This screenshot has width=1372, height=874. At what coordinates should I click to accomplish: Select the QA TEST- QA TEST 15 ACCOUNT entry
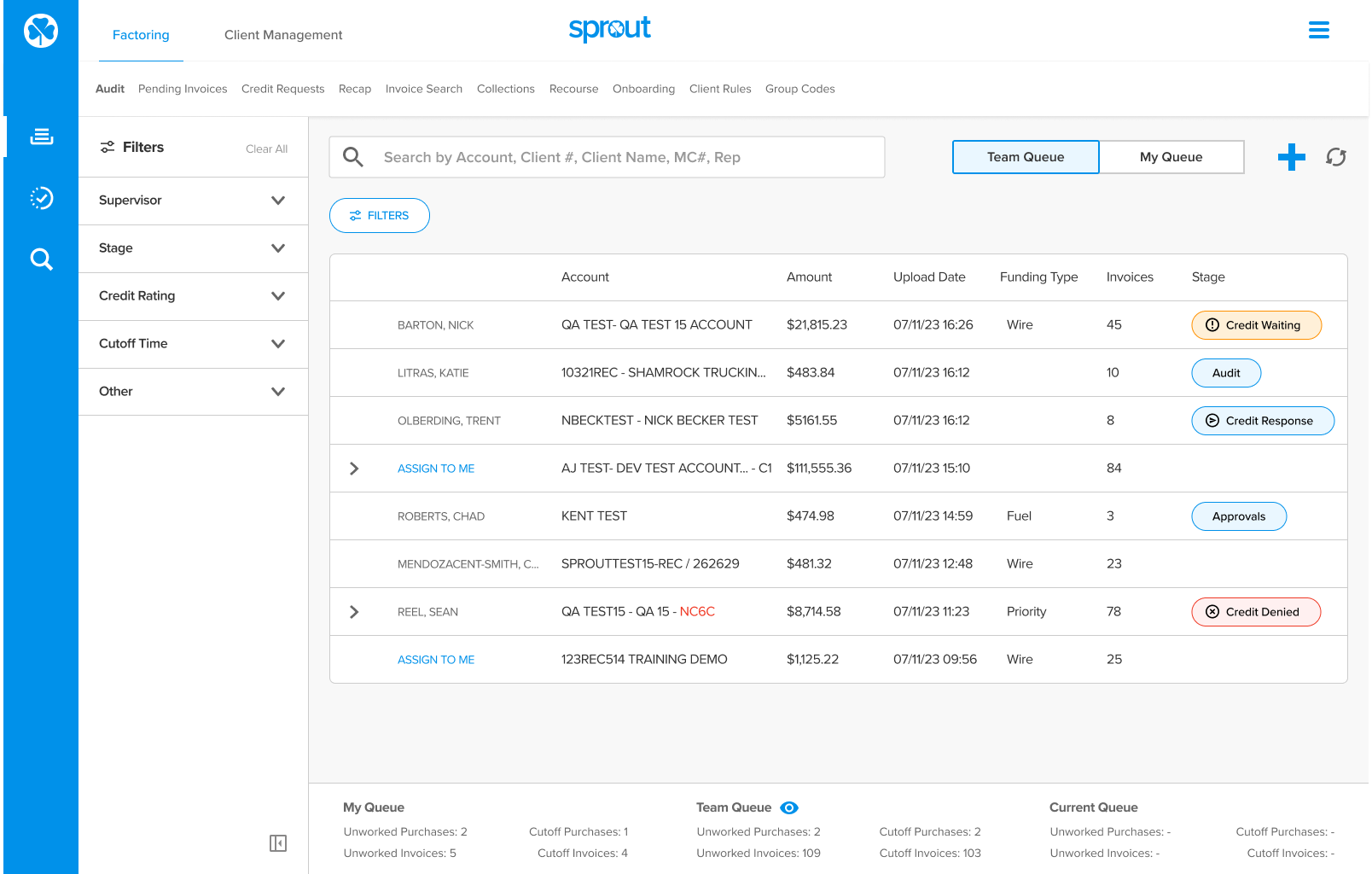(657, 325)
